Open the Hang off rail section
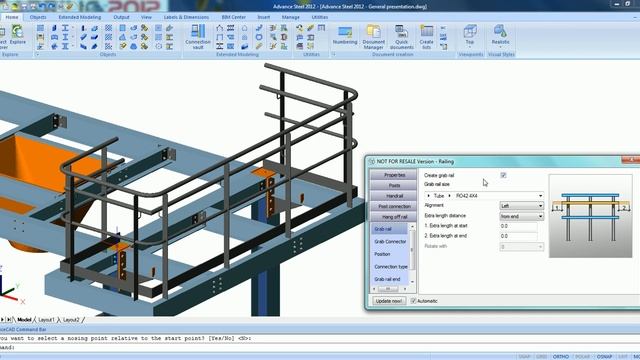The height and width of the screenshot is (360, 640). pyautogui.click(x=393, y=217)
